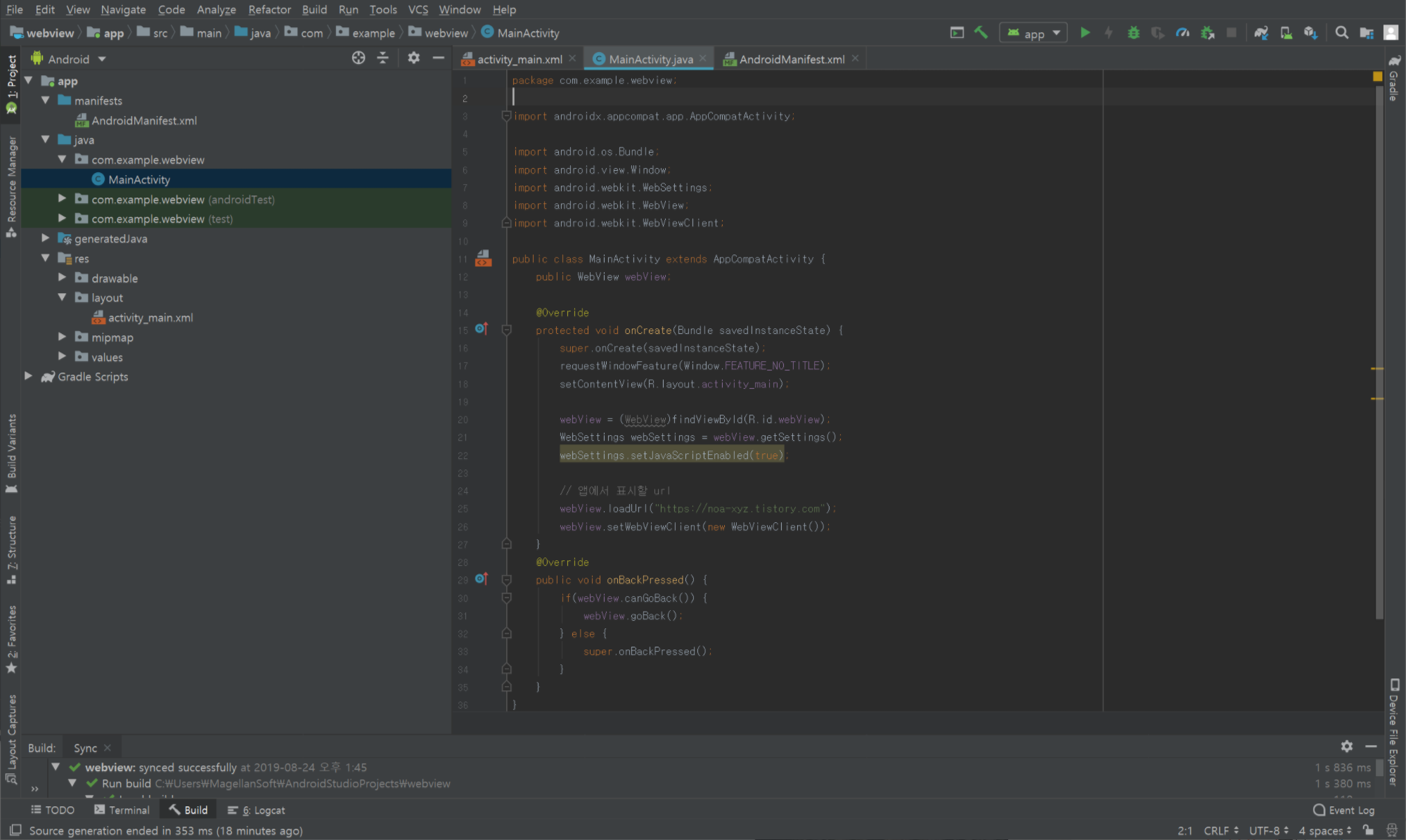Open the Terminal tool window

[122, 810]
